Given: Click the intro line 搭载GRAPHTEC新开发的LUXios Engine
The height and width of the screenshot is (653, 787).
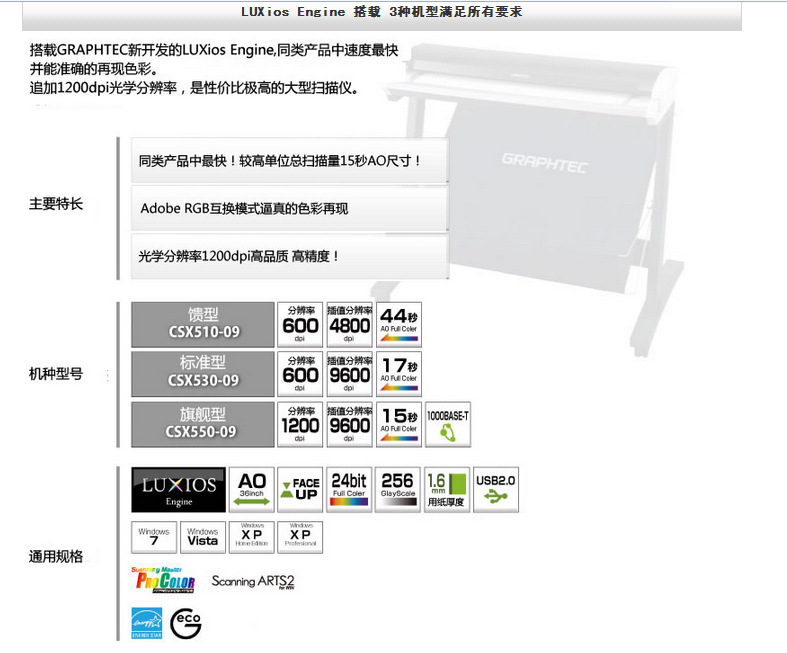Looking at the screenshot, I should coord(214,50).
